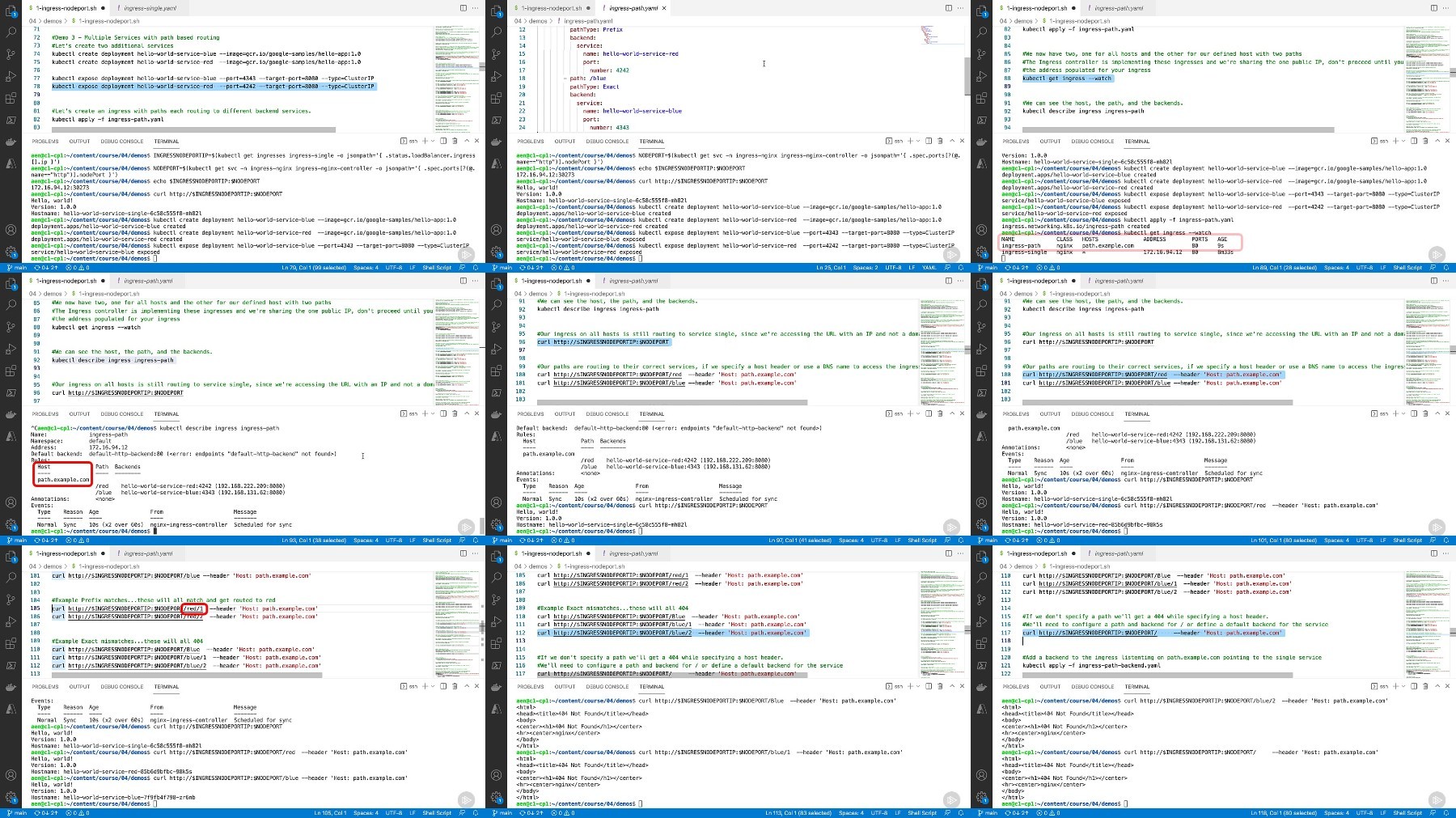Expand 'demos' breadcrumb above the ingress-path.yaml editor

539,21
